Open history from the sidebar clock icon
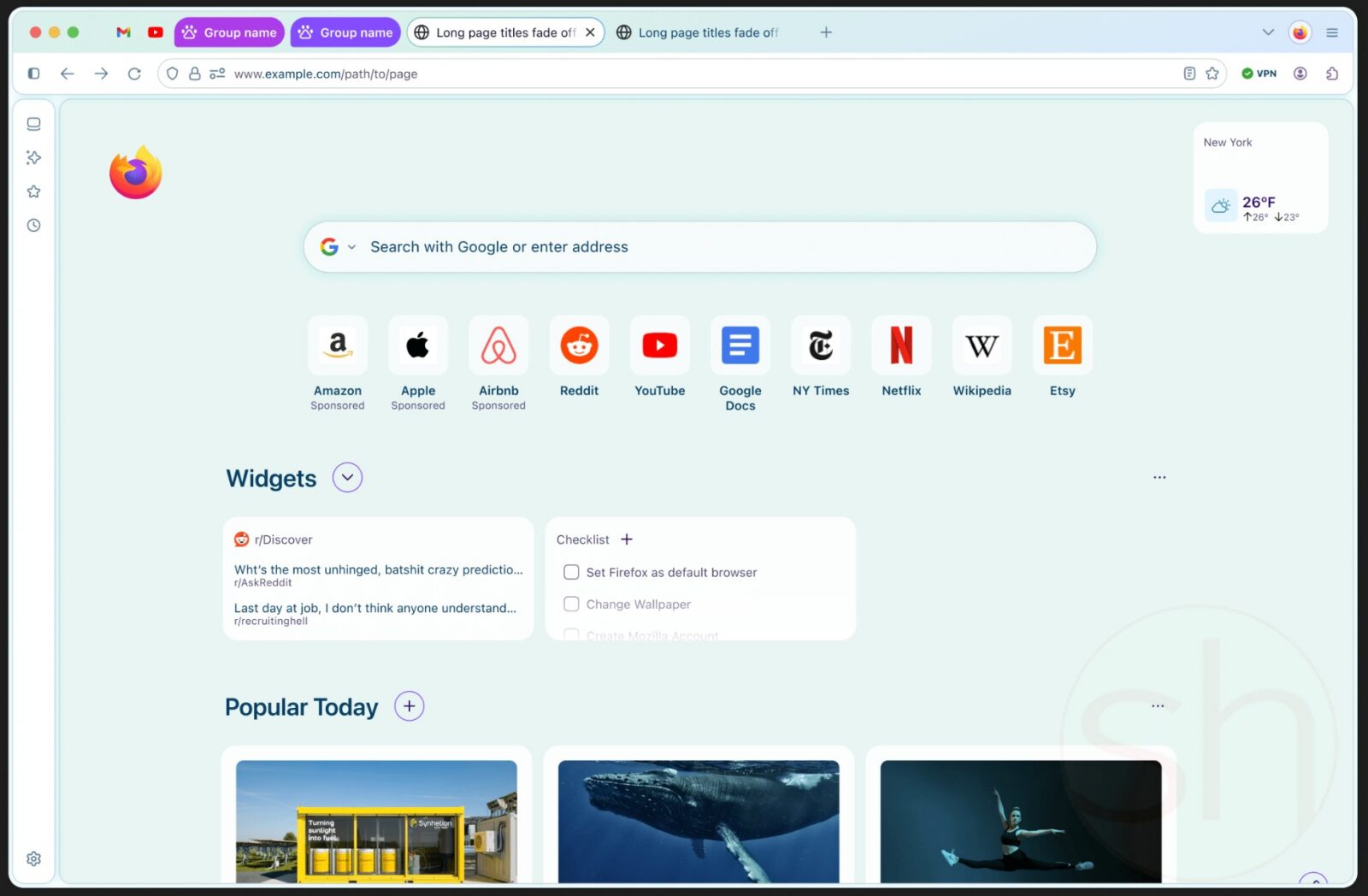 click(x=33, y=226)
